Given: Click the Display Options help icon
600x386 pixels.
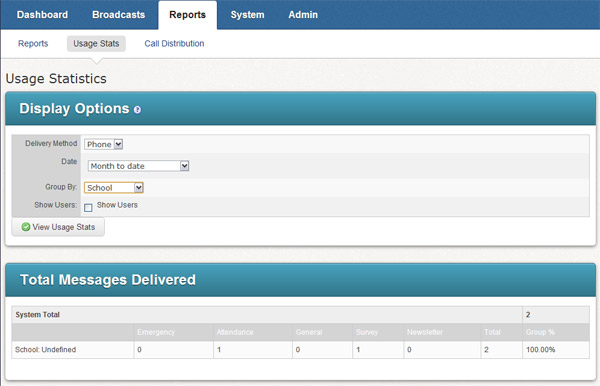Looking at the screenshot, I should [x=137, y=110].
